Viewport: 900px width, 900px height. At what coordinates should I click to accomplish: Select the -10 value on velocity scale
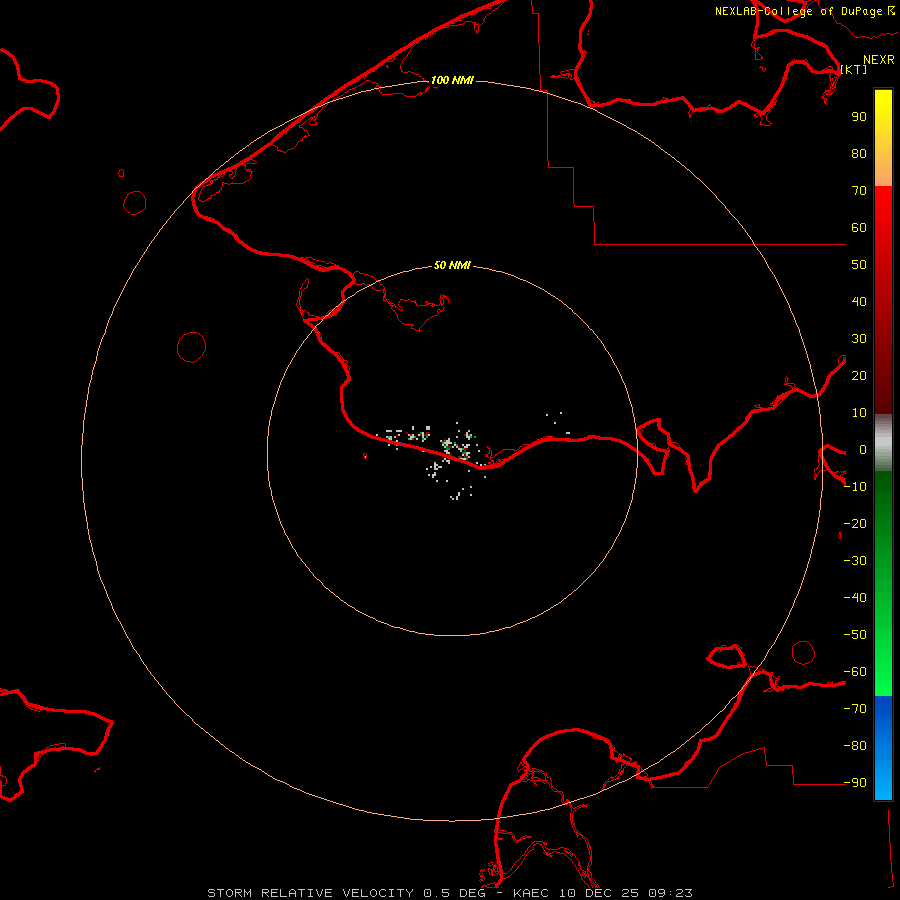pos(855,487)
